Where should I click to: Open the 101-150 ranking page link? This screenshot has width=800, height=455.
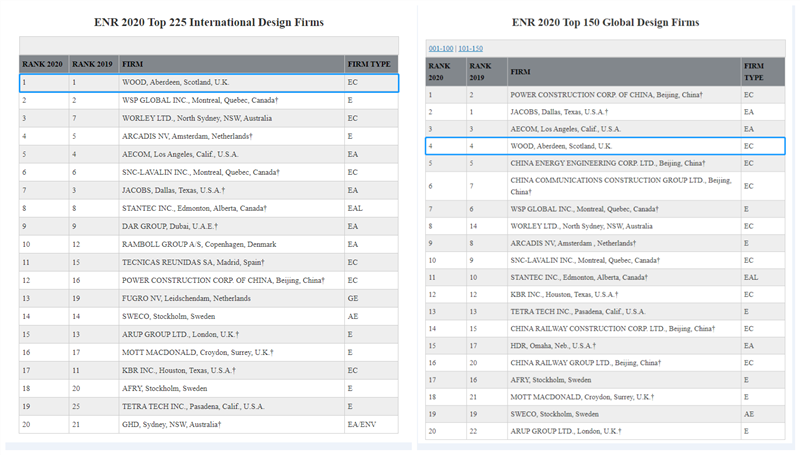tap(469, 48)
